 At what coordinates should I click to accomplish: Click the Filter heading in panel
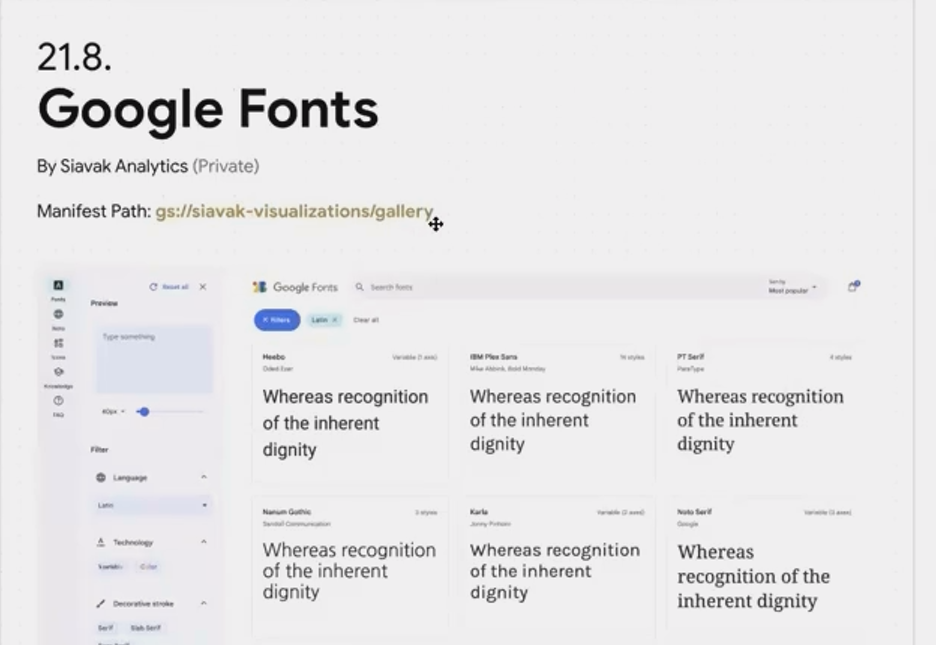coord(99,449)
